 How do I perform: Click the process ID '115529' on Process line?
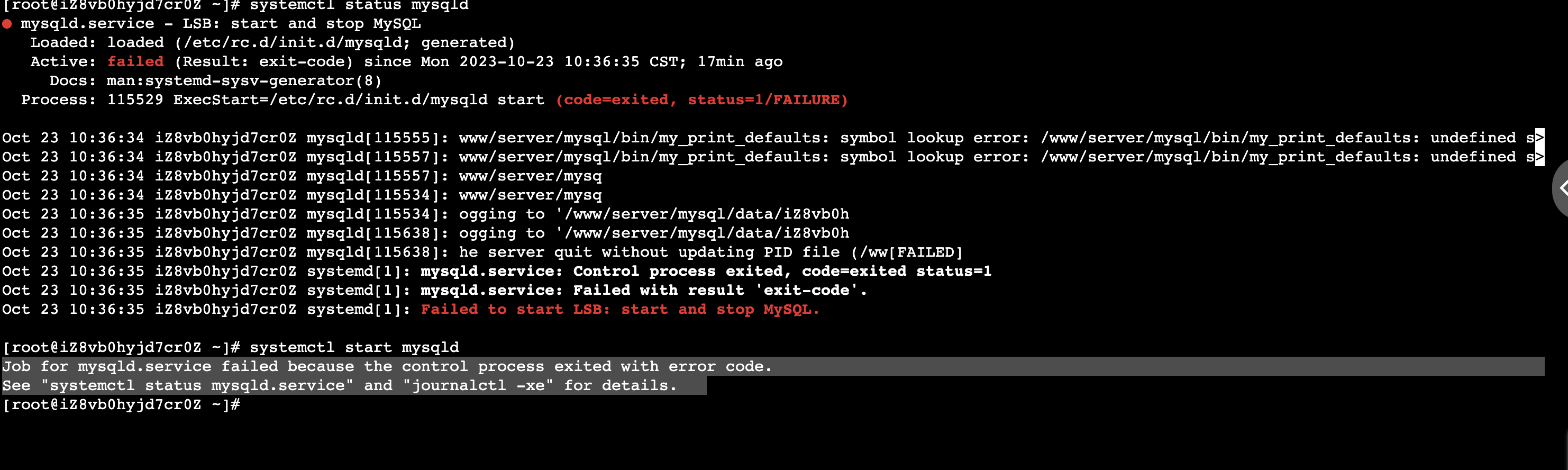[x=135, y=100]
